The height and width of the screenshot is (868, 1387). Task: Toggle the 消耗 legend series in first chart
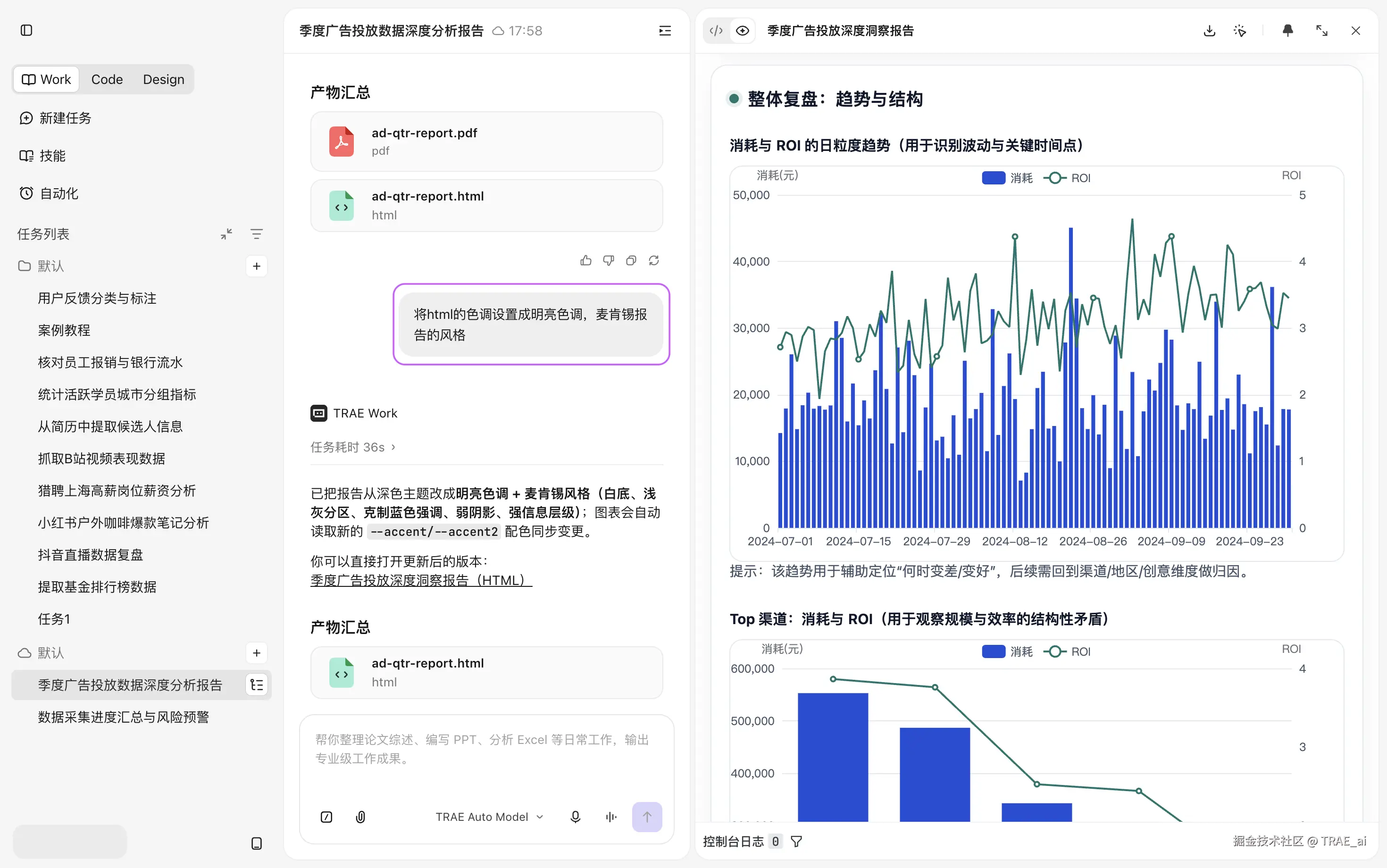1007,178
